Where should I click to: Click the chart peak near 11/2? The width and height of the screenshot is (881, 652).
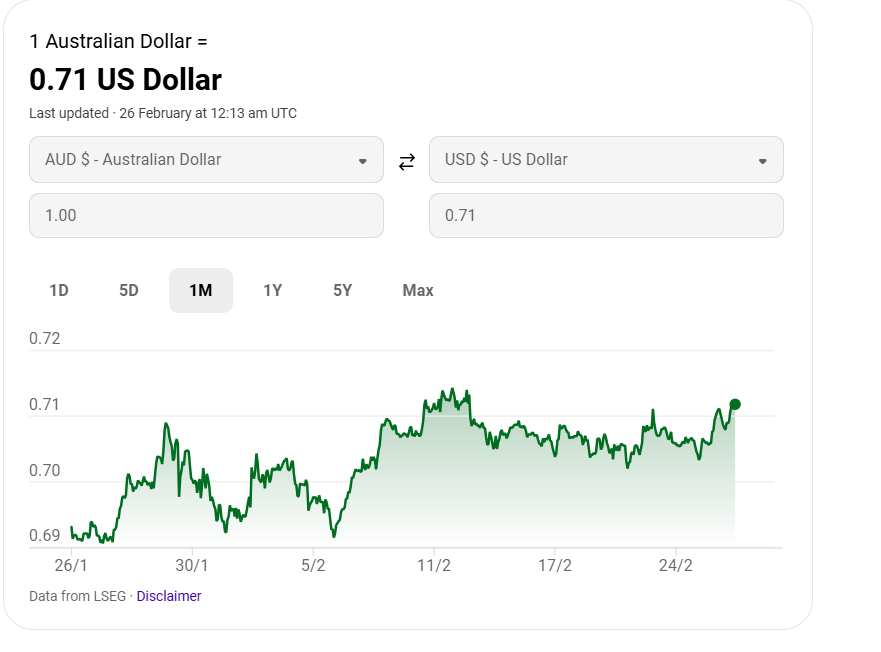pyautogui.click(x=453, y=390)
